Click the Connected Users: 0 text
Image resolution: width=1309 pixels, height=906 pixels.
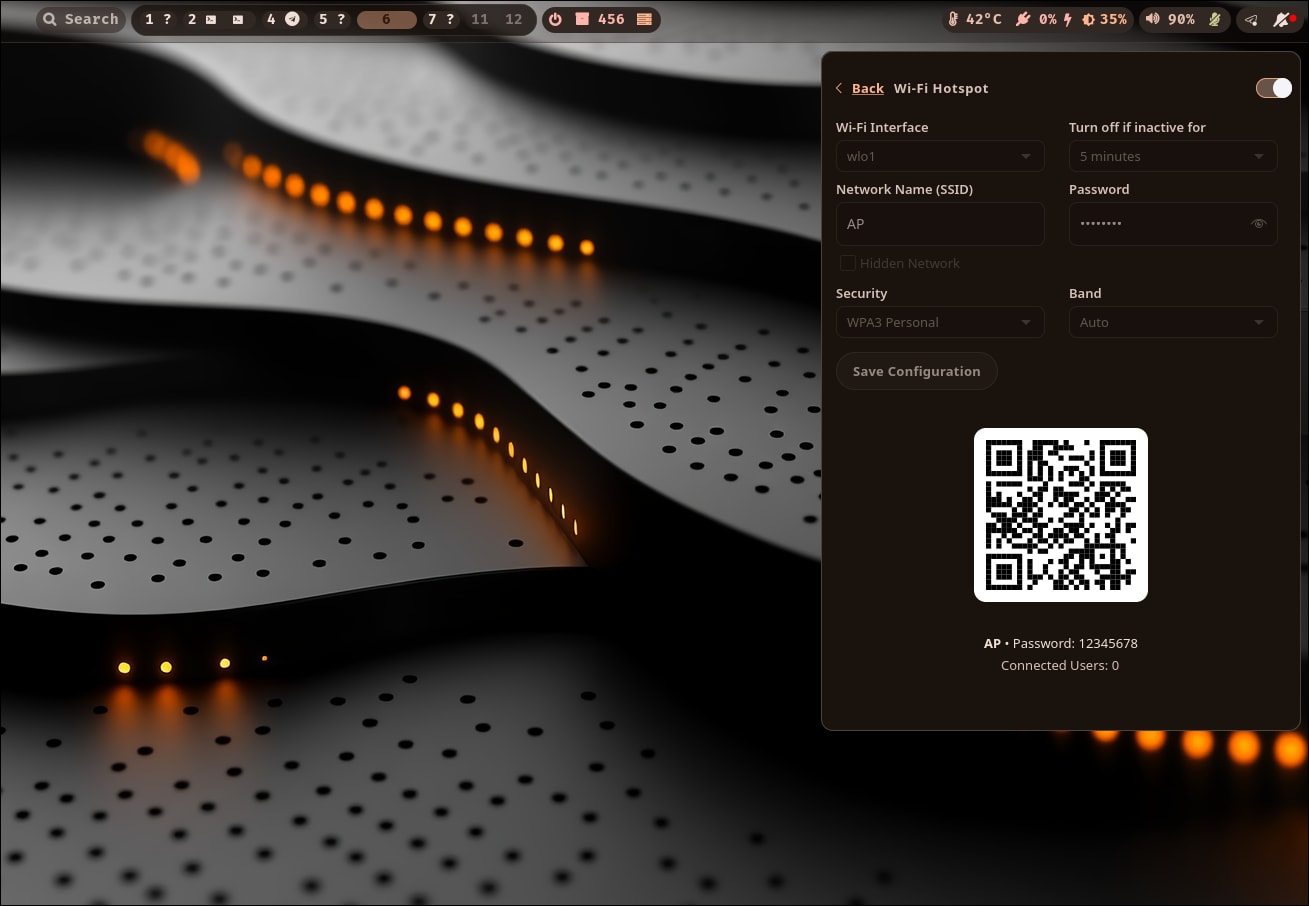[x=1060, y=665]
